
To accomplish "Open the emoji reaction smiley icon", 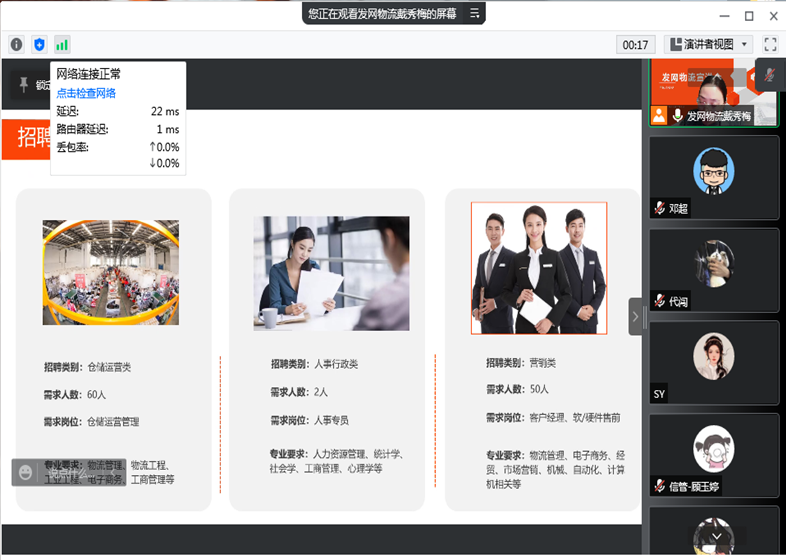I will [26, 471].
